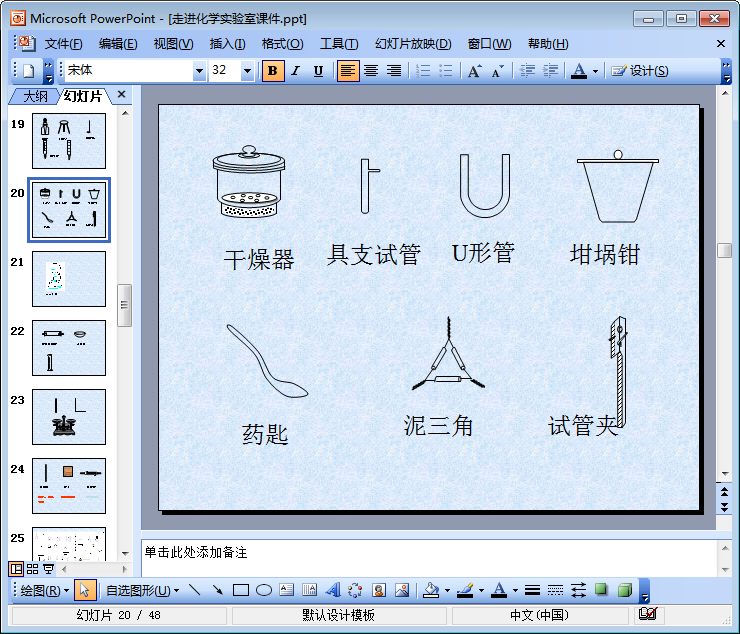Image resolution: width=740 pixels, height=634 pixels.
Task: Open the 格式(O) menu
Action: click(282, 44)
